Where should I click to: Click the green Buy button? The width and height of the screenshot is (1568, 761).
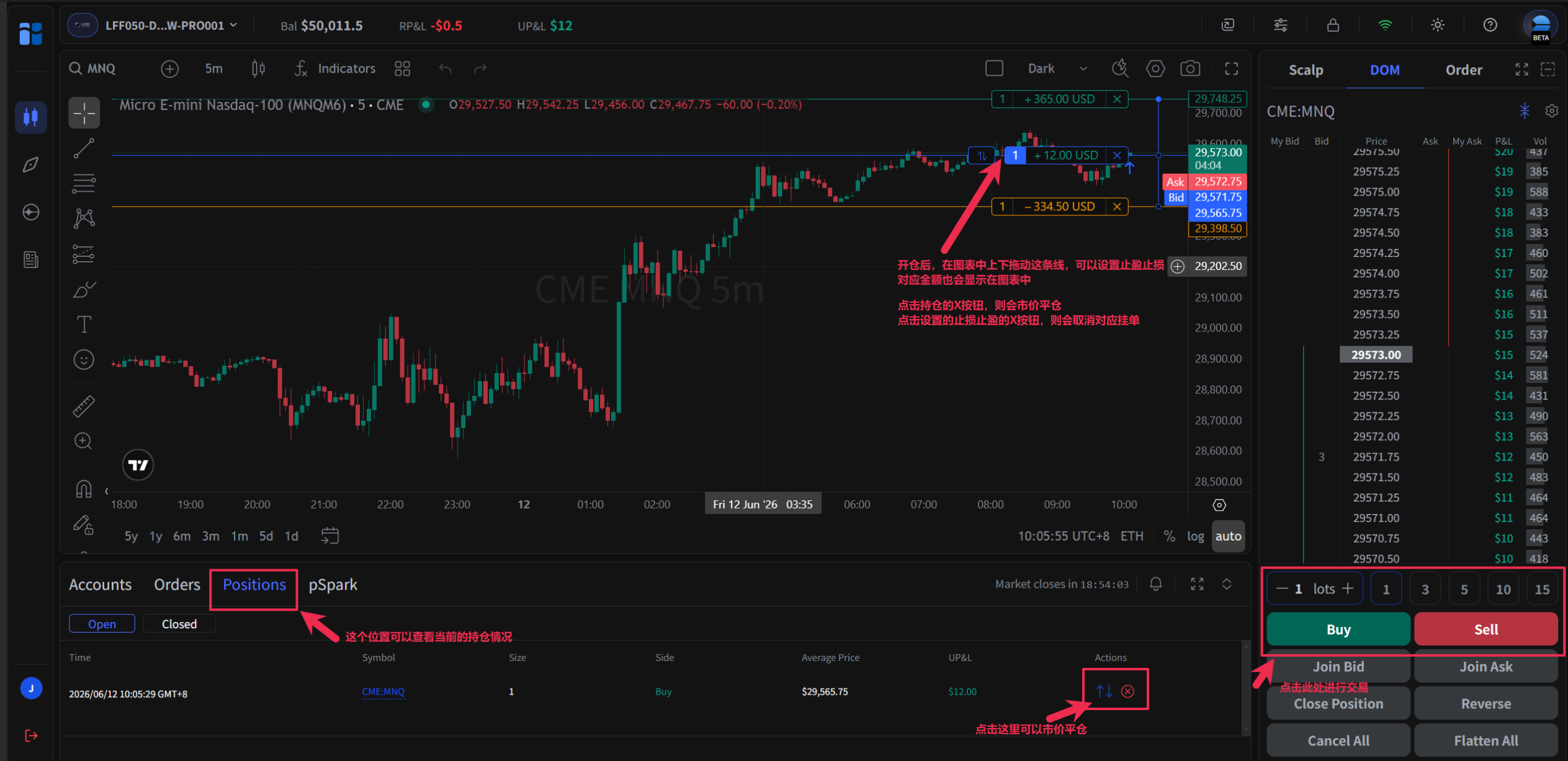[1338, 629]
